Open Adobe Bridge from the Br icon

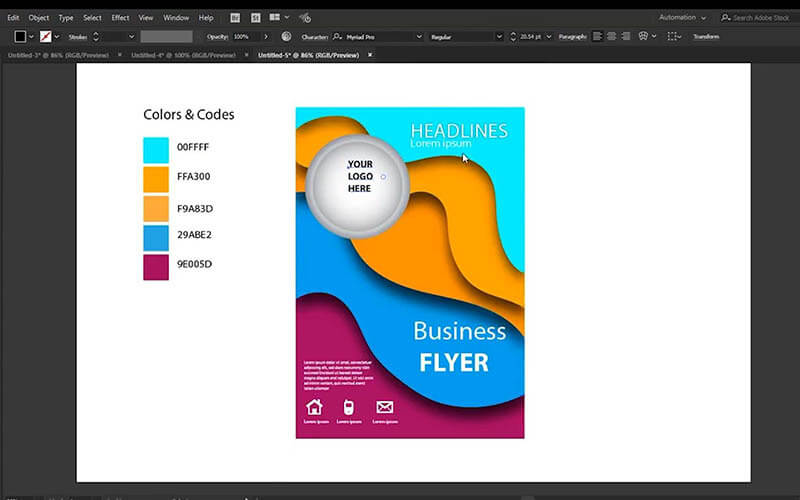(234, 17)
